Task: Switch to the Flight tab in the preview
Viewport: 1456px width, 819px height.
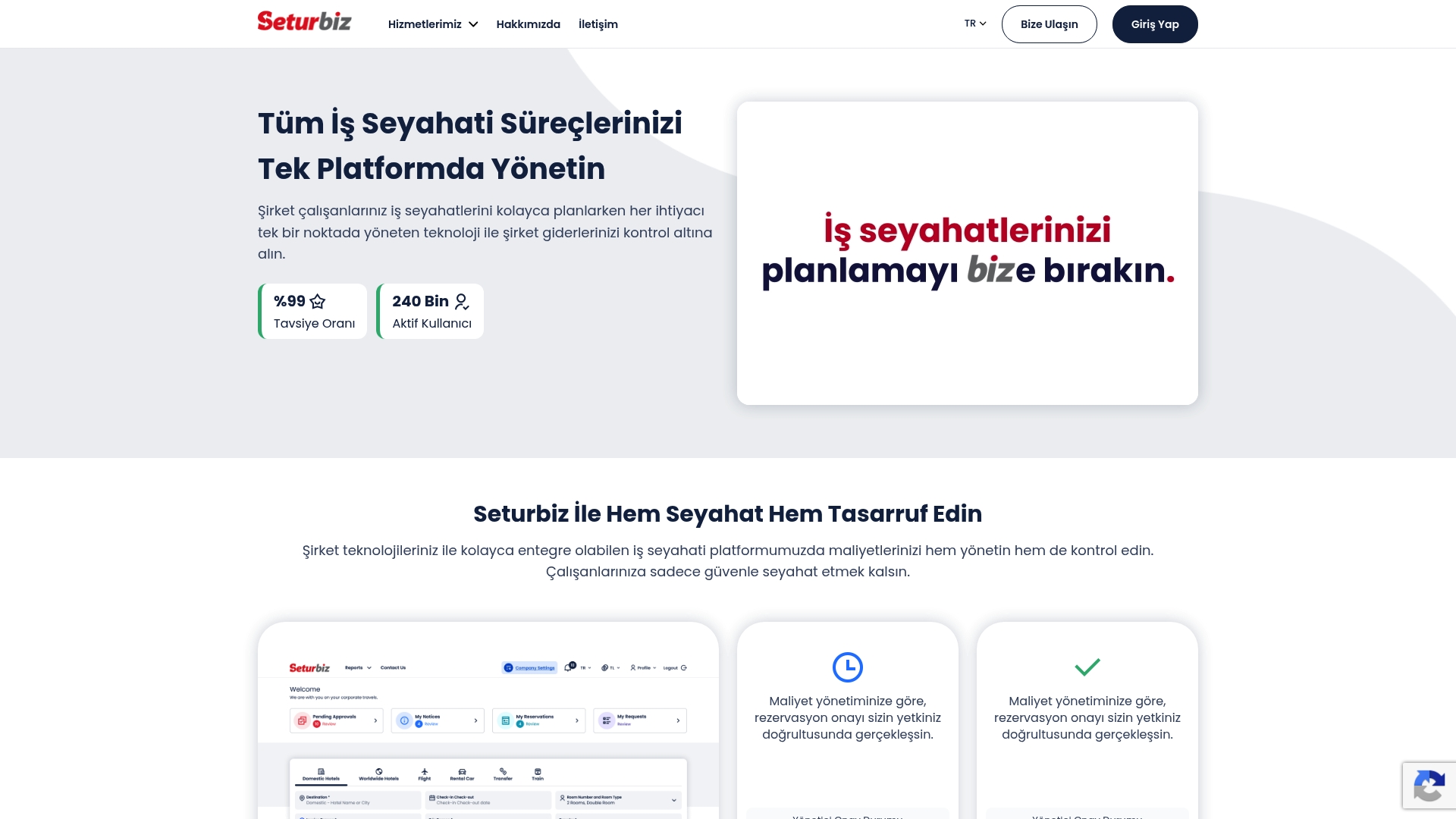Action: point(425,774)
